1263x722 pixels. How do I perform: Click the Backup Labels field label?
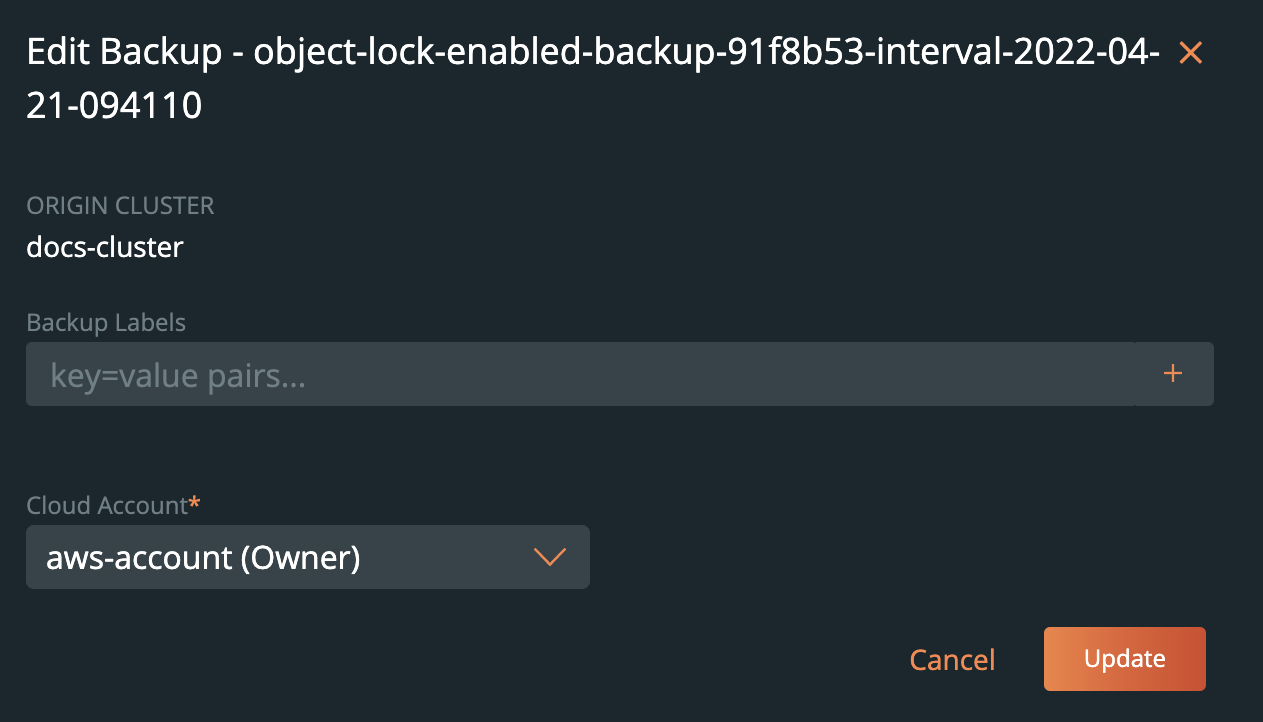pyautogui.click(x=106, y=322)
